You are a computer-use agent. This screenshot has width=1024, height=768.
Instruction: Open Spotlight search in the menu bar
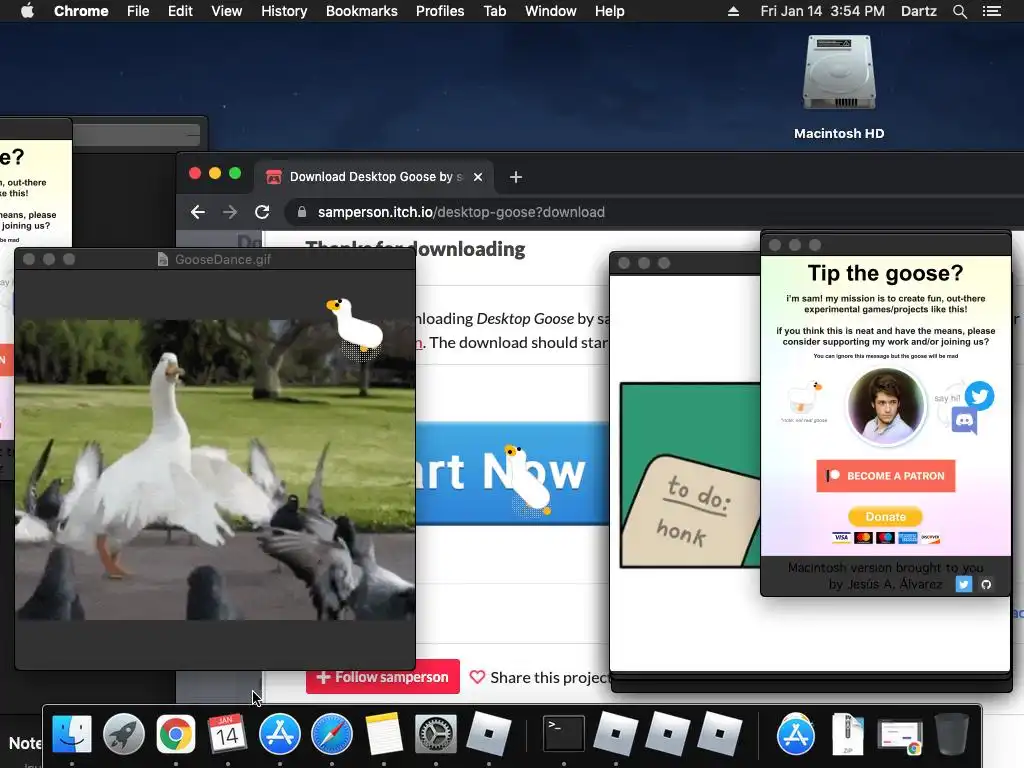(x=959, y=11)
